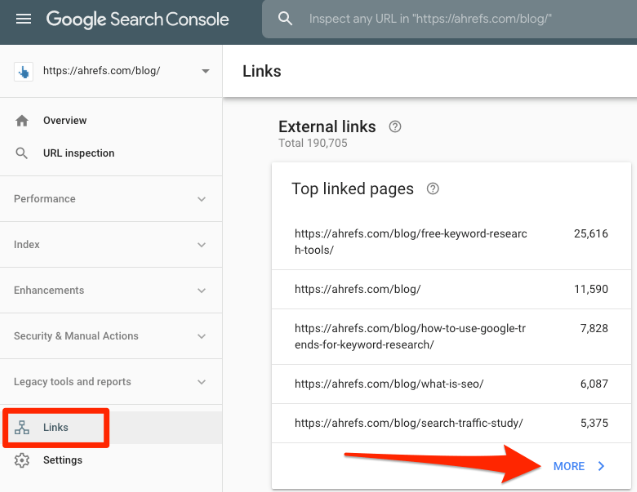Open the Links report in the sidebar
637x492 pixels.
56,427
